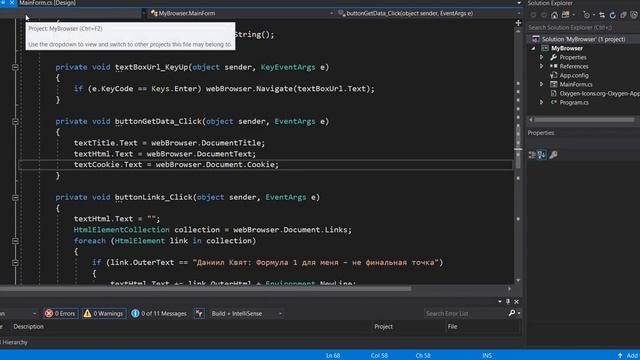The width and height of the screenshot is (640, 360).
Task: Open the buttonGetData_Click member dropdown
Action: point(429,13)
